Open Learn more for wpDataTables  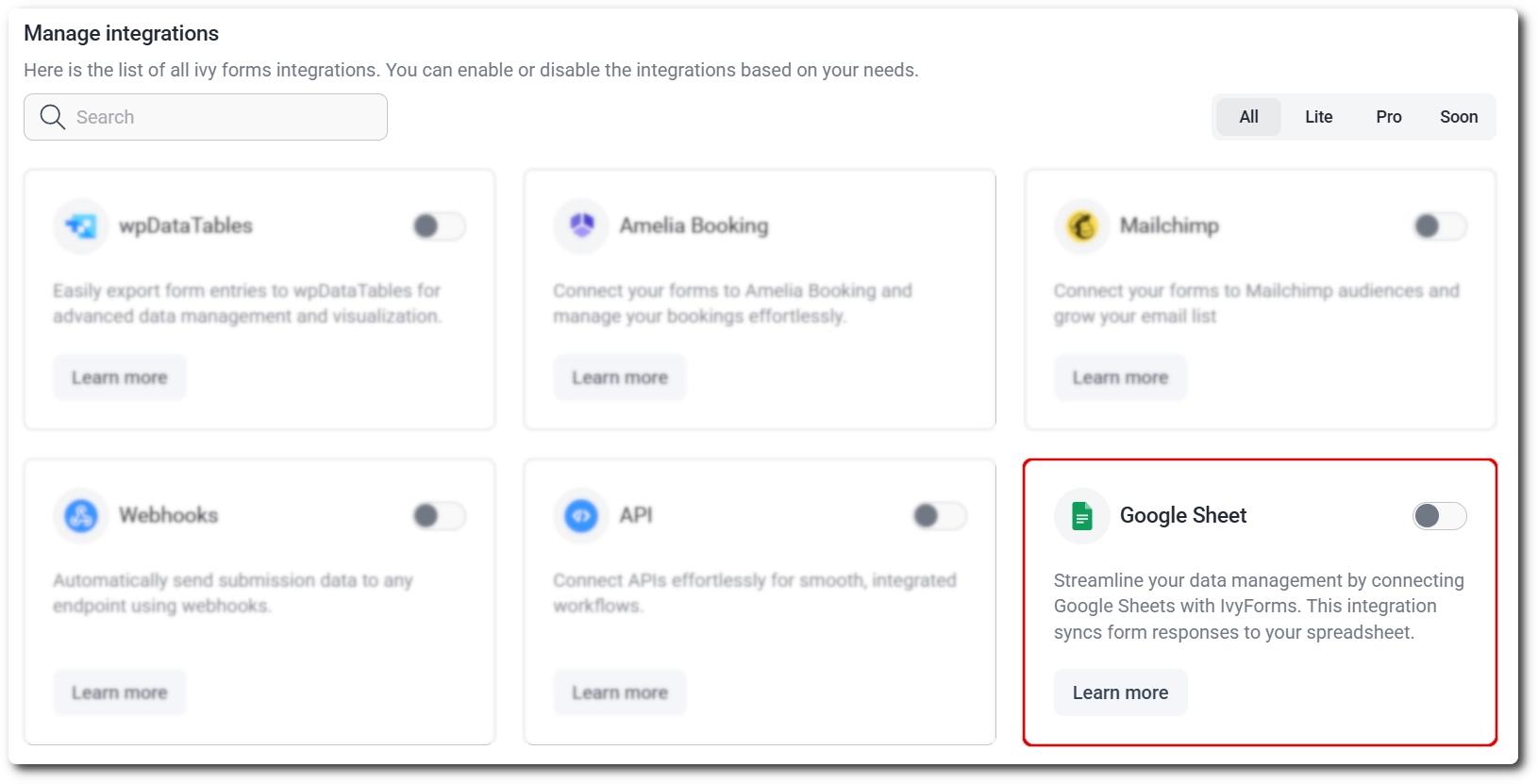click(x=120, y=377)
